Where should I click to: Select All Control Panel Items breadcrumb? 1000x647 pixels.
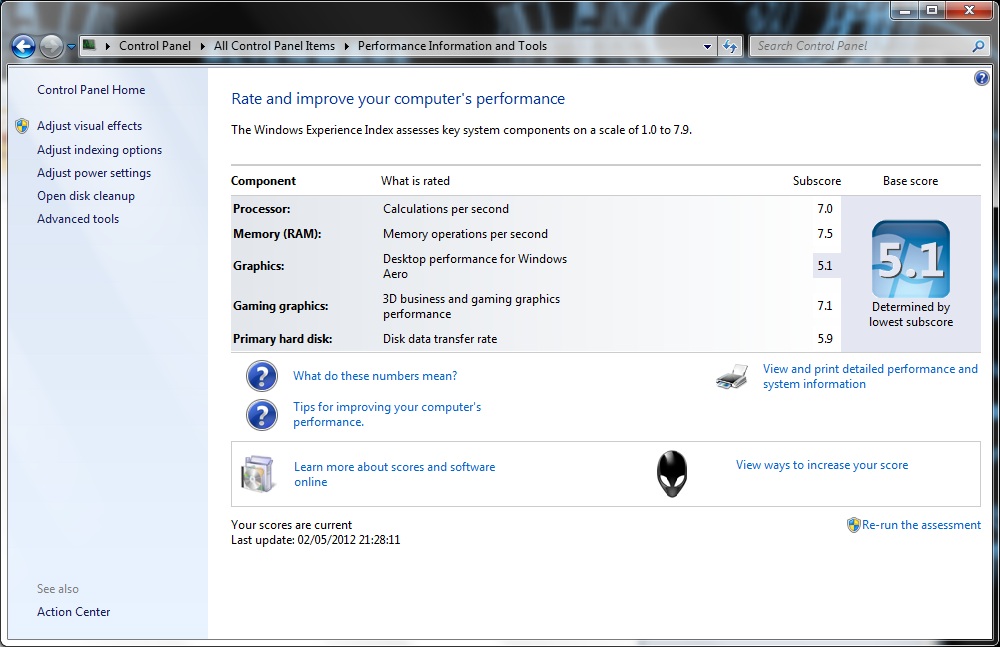click(x=274, y=46)
